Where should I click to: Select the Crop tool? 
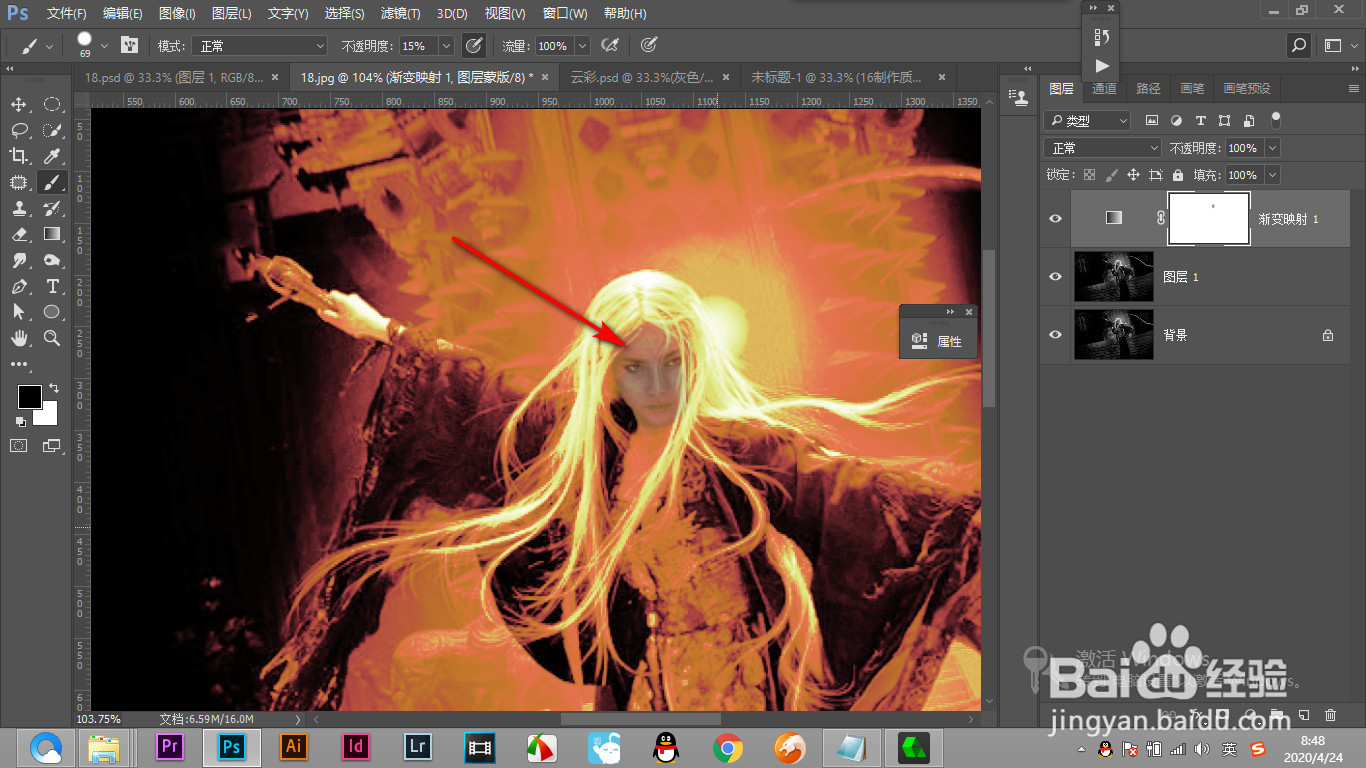click(x=18, y=156)
